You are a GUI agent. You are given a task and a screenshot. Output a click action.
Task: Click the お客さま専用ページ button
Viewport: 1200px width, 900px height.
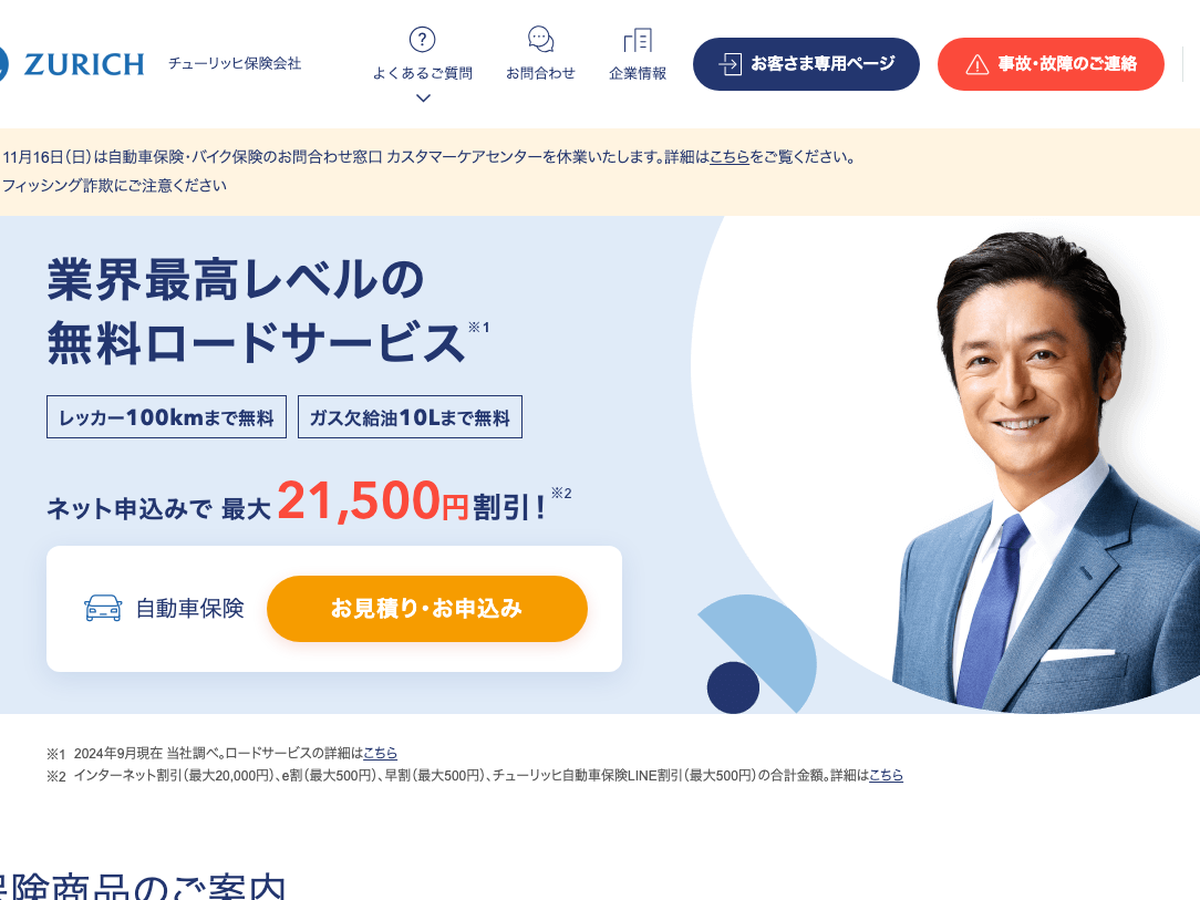(x=806, y=64)
